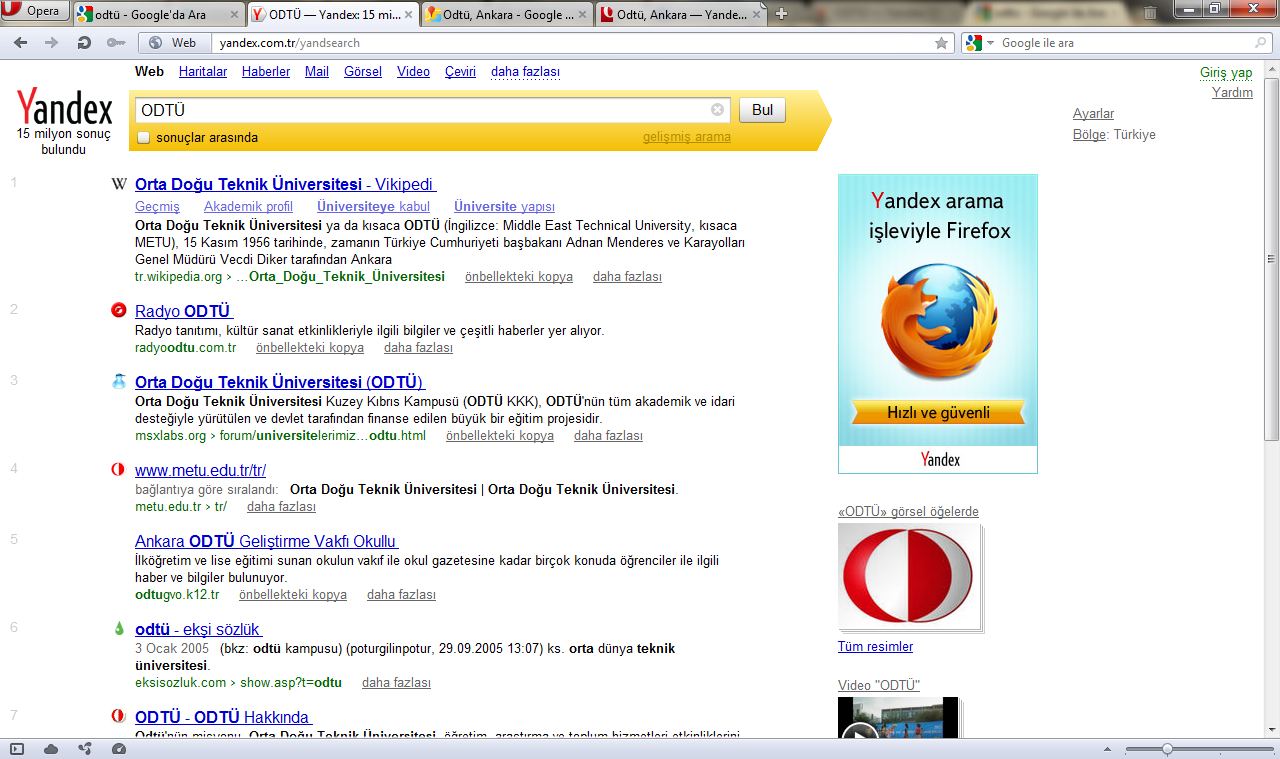Open 'önbellekteki kopya' of the Wikipedia result
Viewport: 1280px width, 759px height.
coord(519,277)
